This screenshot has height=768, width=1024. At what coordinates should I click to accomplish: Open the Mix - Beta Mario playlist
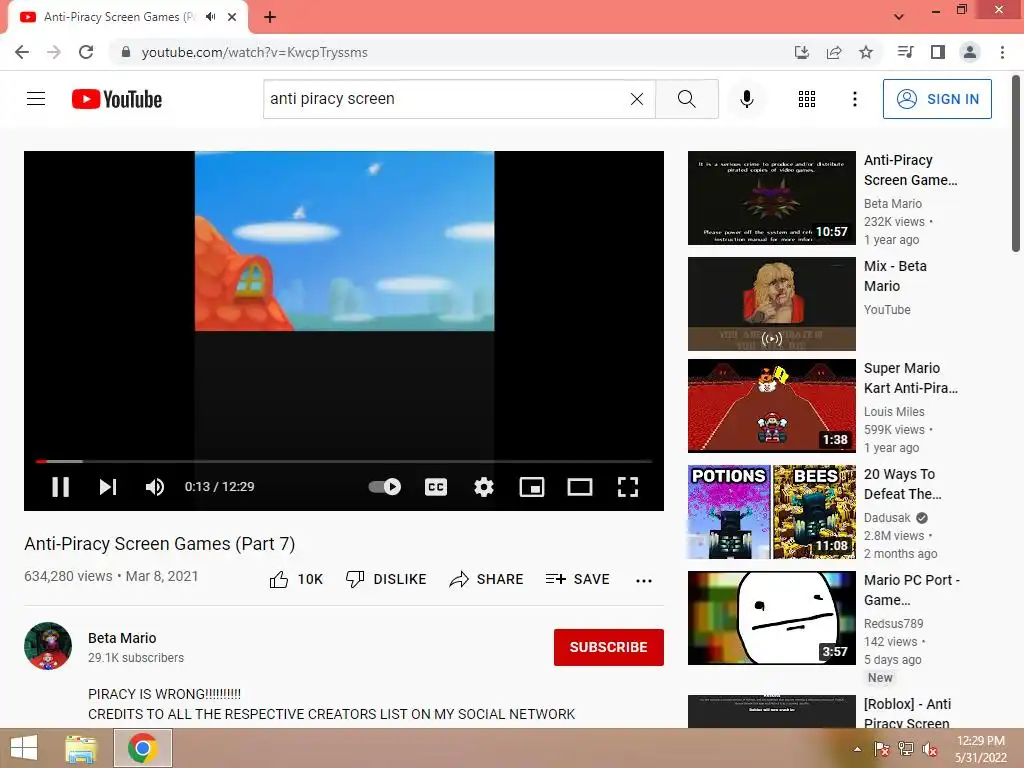click(x=771, y=304)
